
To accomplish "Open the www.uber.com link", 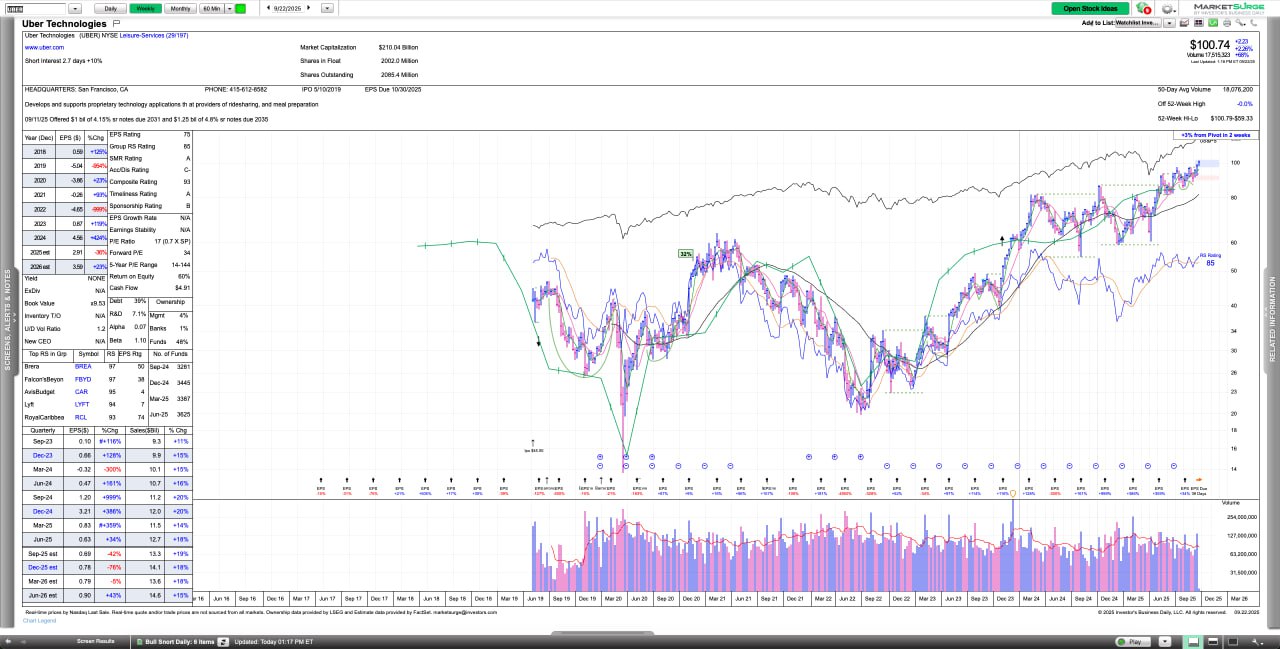I will (x=45, y=47).
